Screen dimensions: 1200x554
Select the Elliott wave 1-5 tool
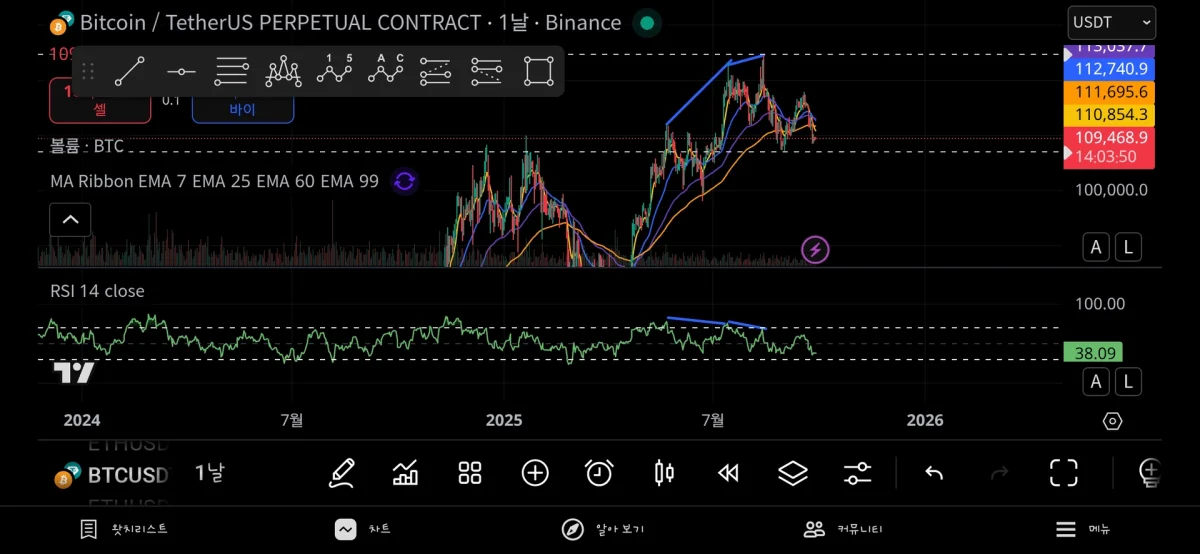coord(335,70)
